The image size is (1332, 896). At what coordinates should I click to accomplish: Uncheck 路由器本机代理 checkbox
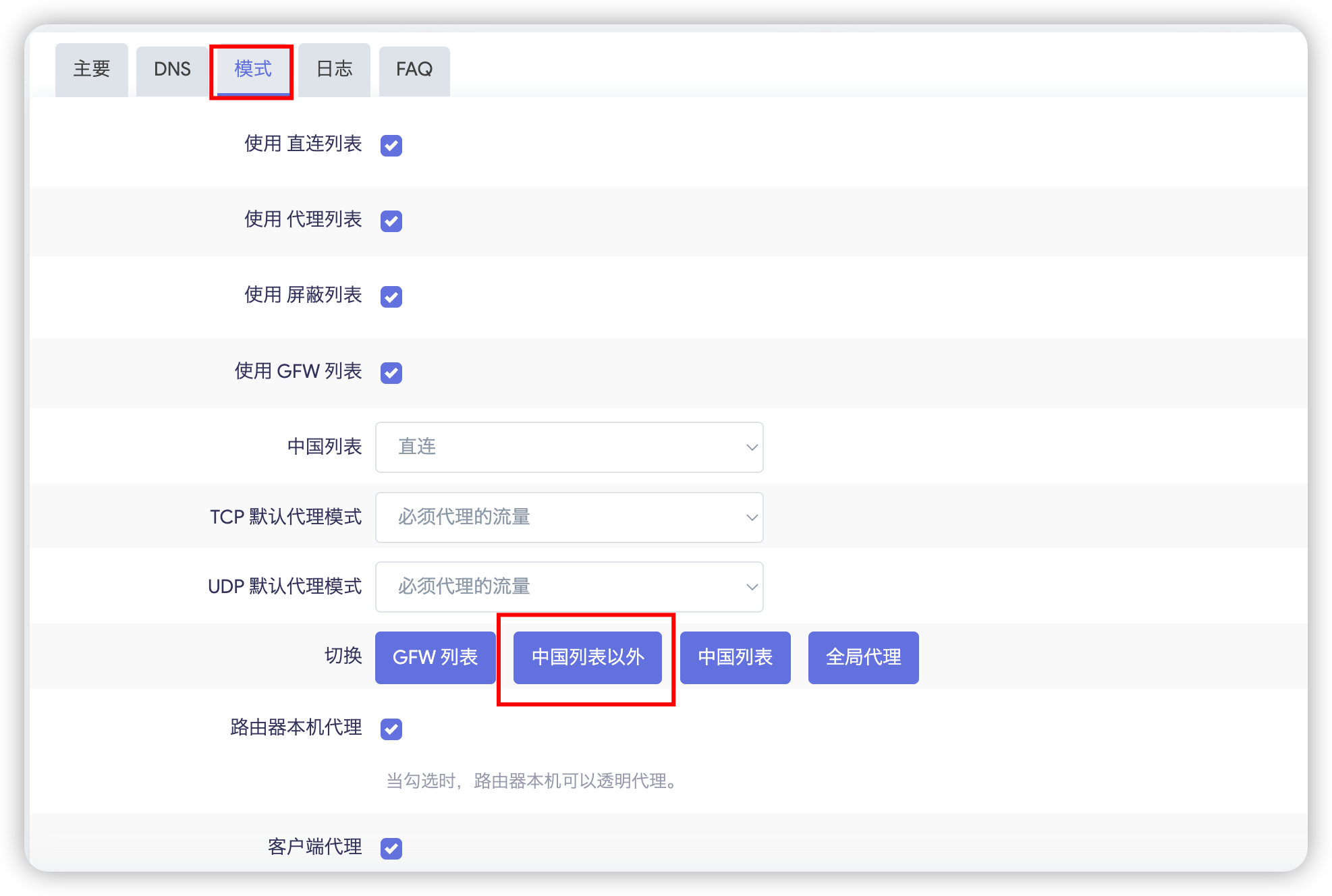[x=391, y=729]
